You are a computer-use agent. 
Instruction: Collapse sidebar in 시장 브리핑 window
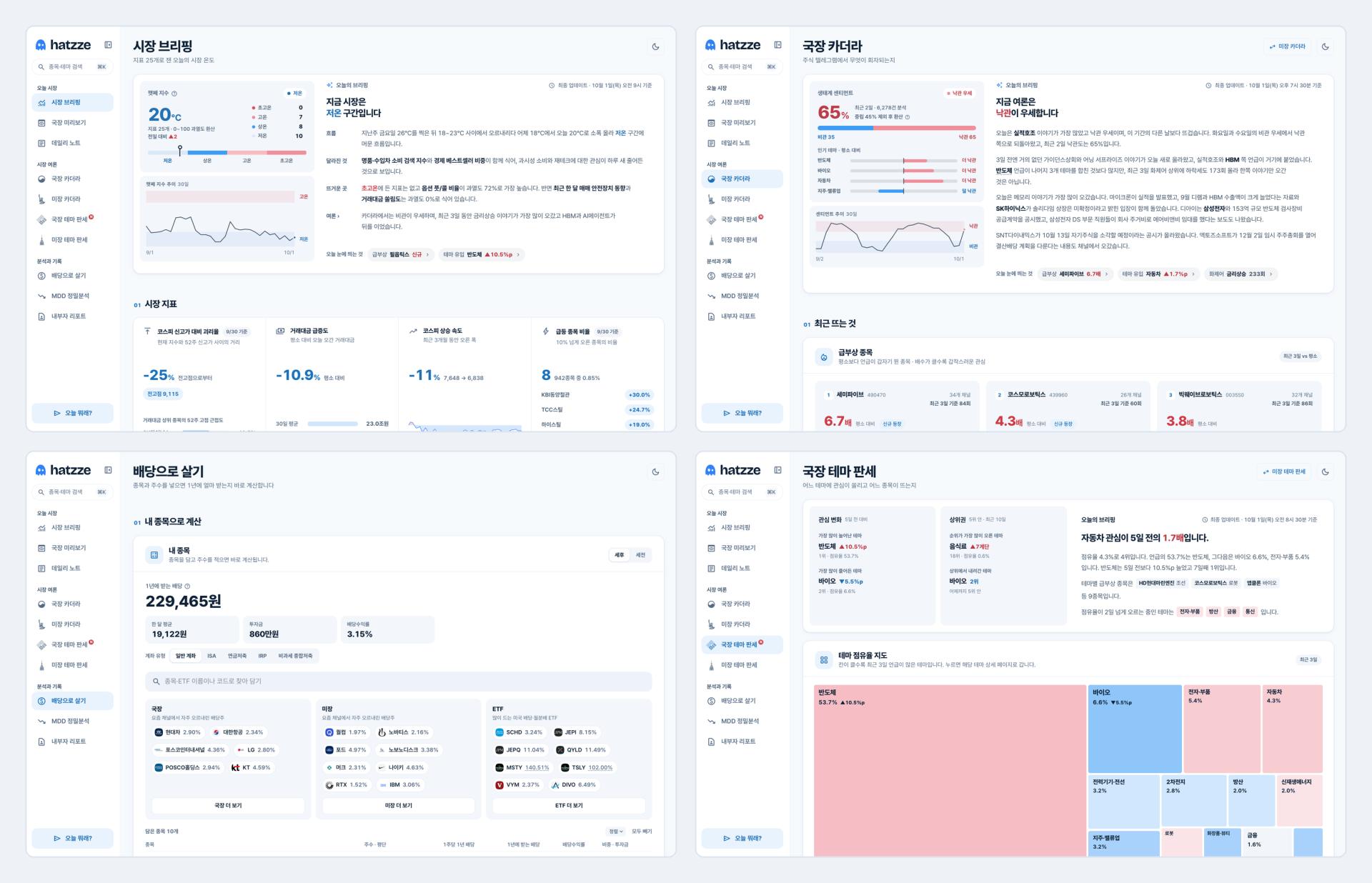tap(108, 45)
